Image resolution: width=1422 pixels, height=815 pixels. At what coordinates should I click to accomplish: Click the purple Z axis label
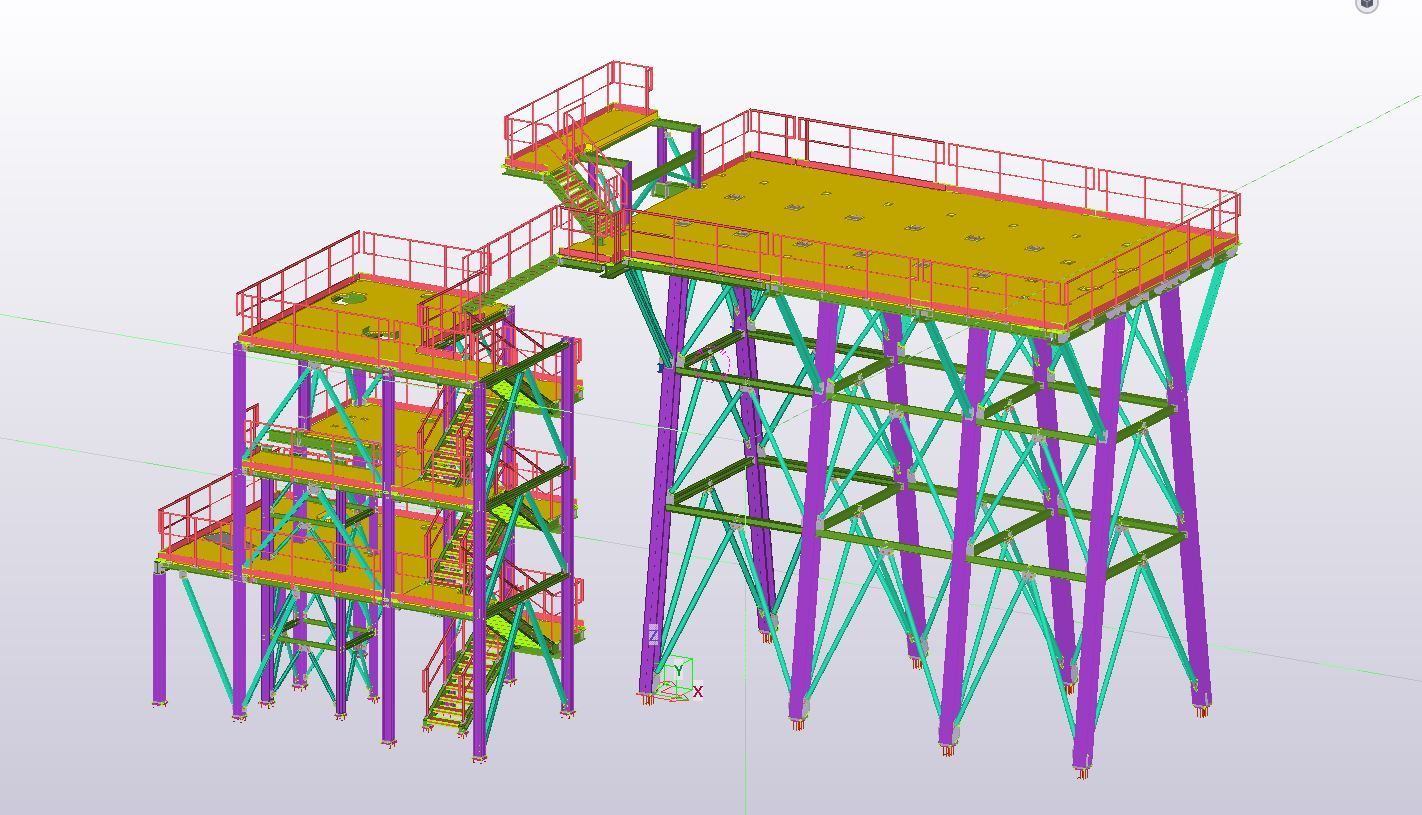coord(654,636)
